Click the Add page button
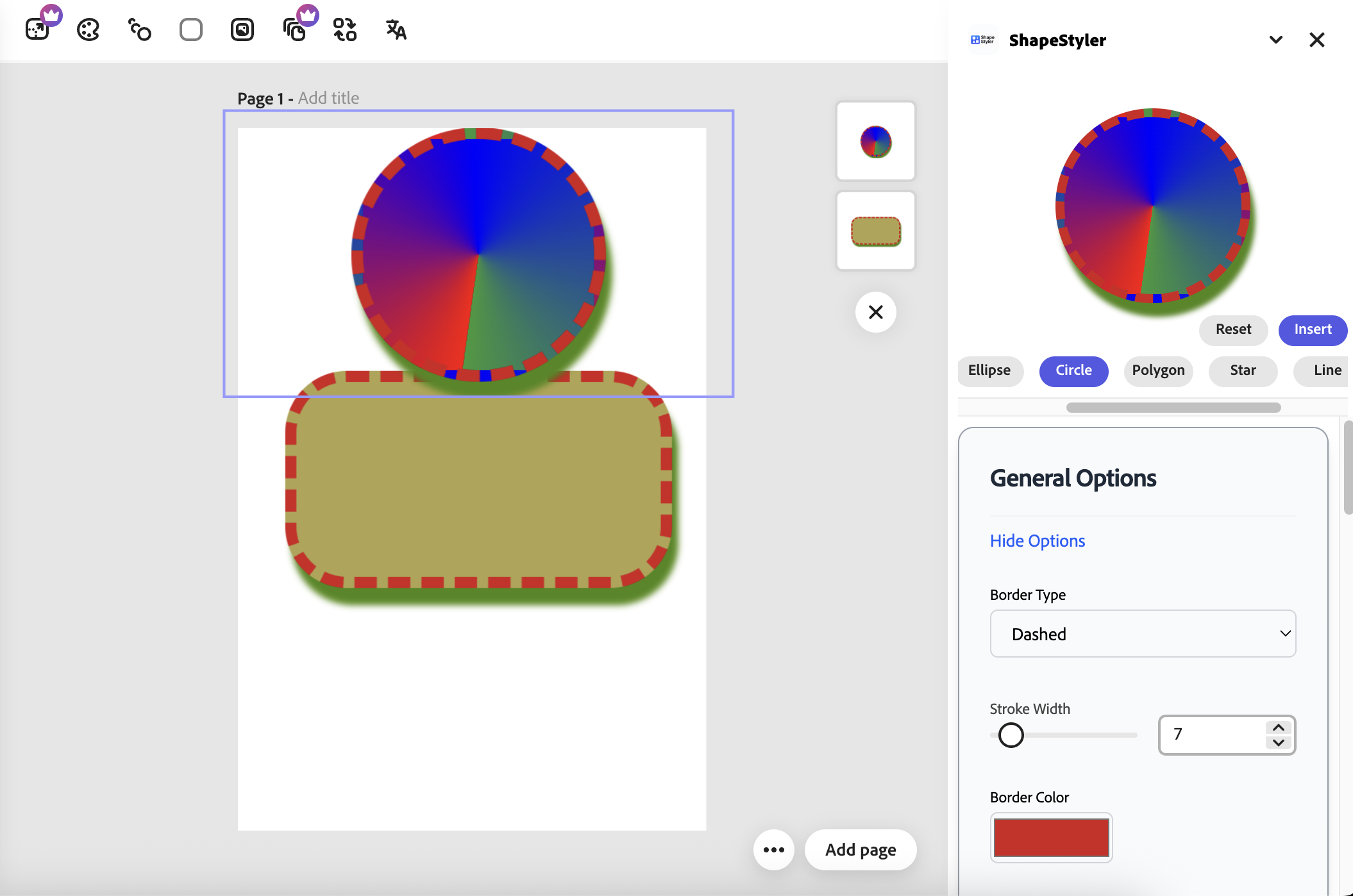Viewport: 1353px width, 896px height. tap(861, 850)
